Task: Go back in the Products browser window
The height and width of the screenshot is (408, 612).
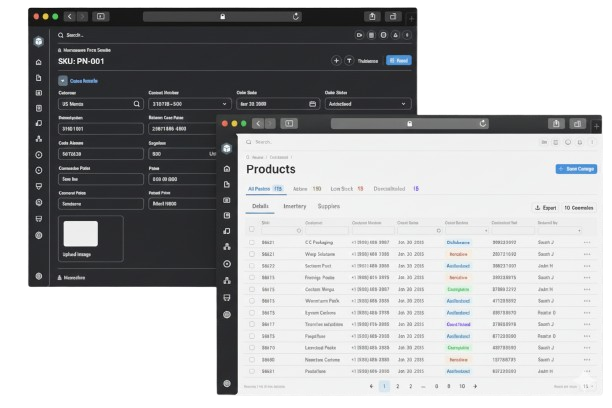Action: pos(258,123)
